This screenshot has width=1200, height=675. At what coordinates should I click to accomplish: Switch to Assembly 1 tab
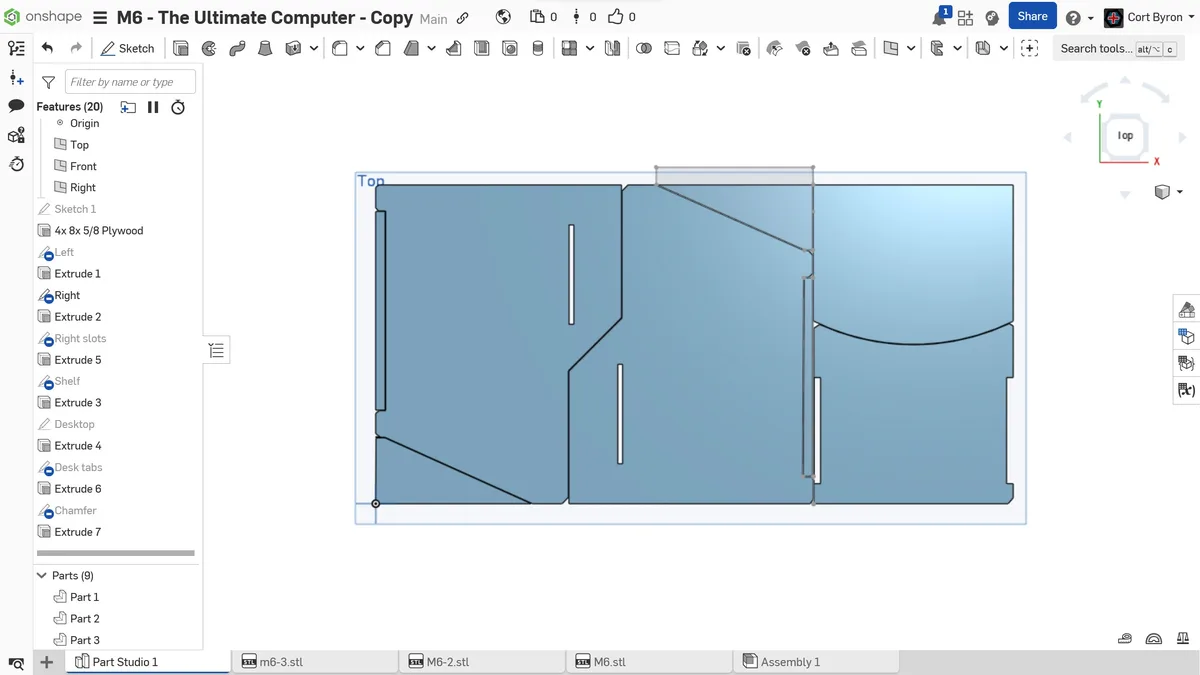point(816,662)
